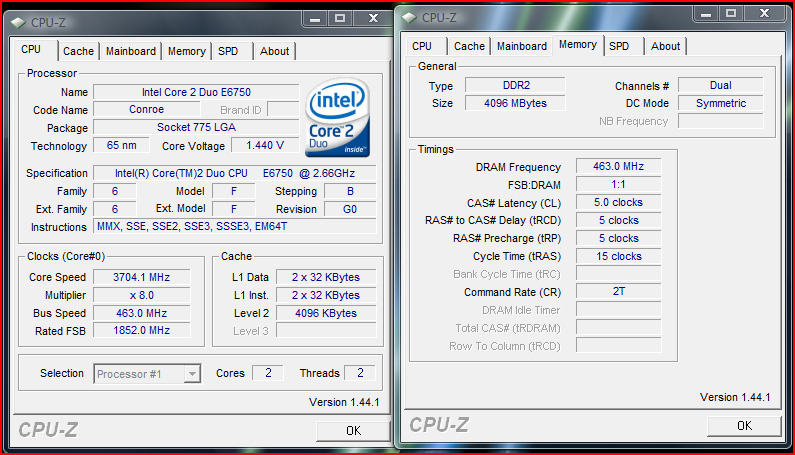Click the core speed value '3704.1 MHz'

click(141, 277)
